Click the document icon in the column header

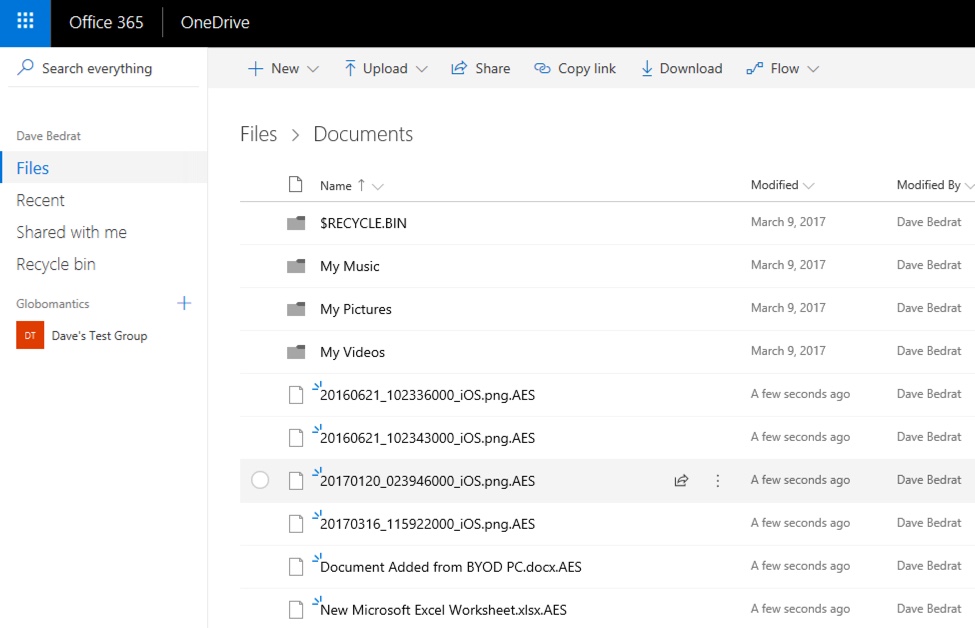click(296, 184)
